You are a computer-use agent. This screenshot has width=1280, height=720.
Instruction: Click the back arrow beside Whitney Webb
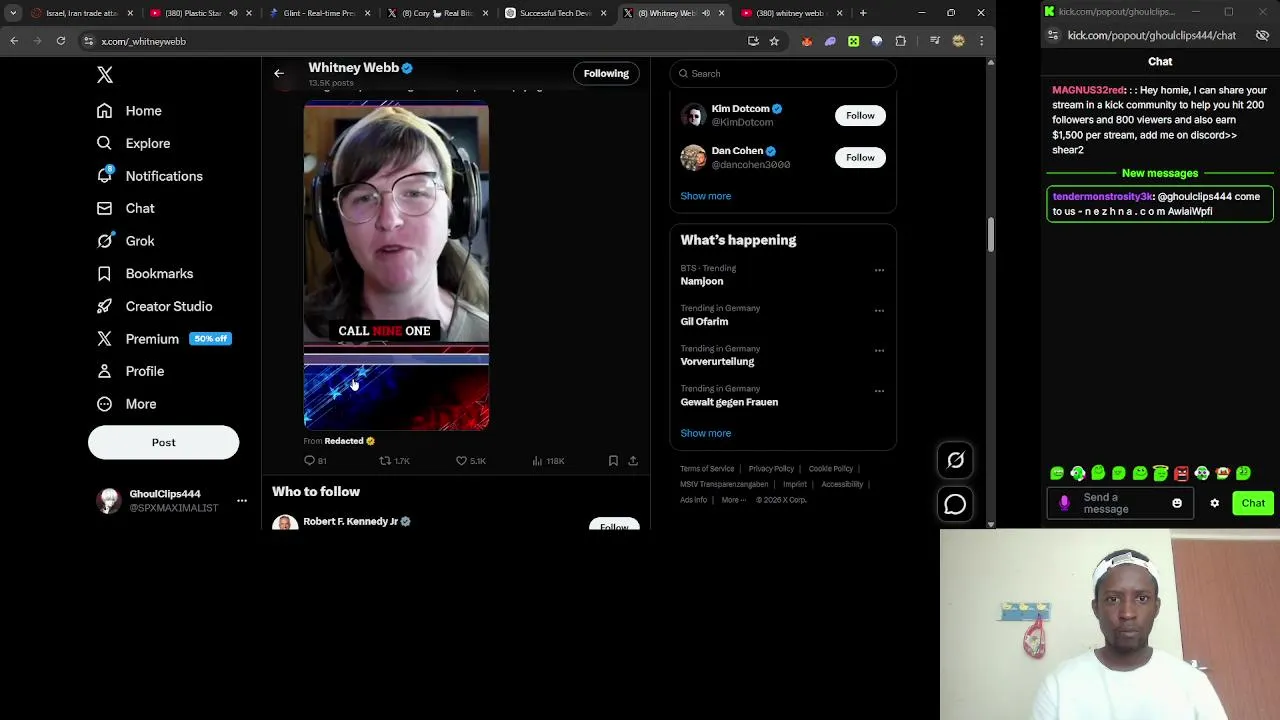tap(279, 73)
